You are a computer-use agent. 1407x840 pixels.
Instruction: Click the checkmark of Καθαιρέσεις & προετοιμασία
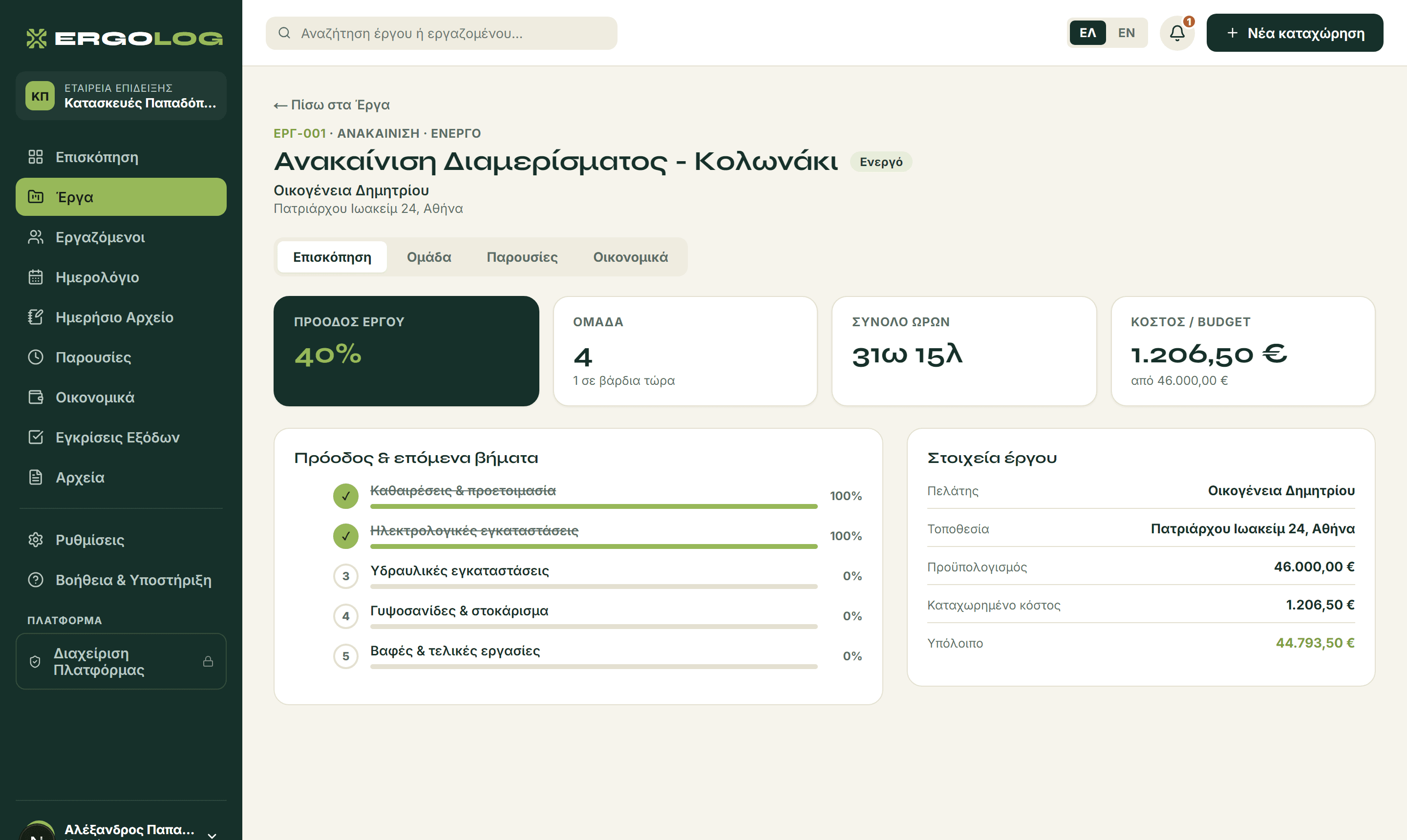(x=345, y=496)
